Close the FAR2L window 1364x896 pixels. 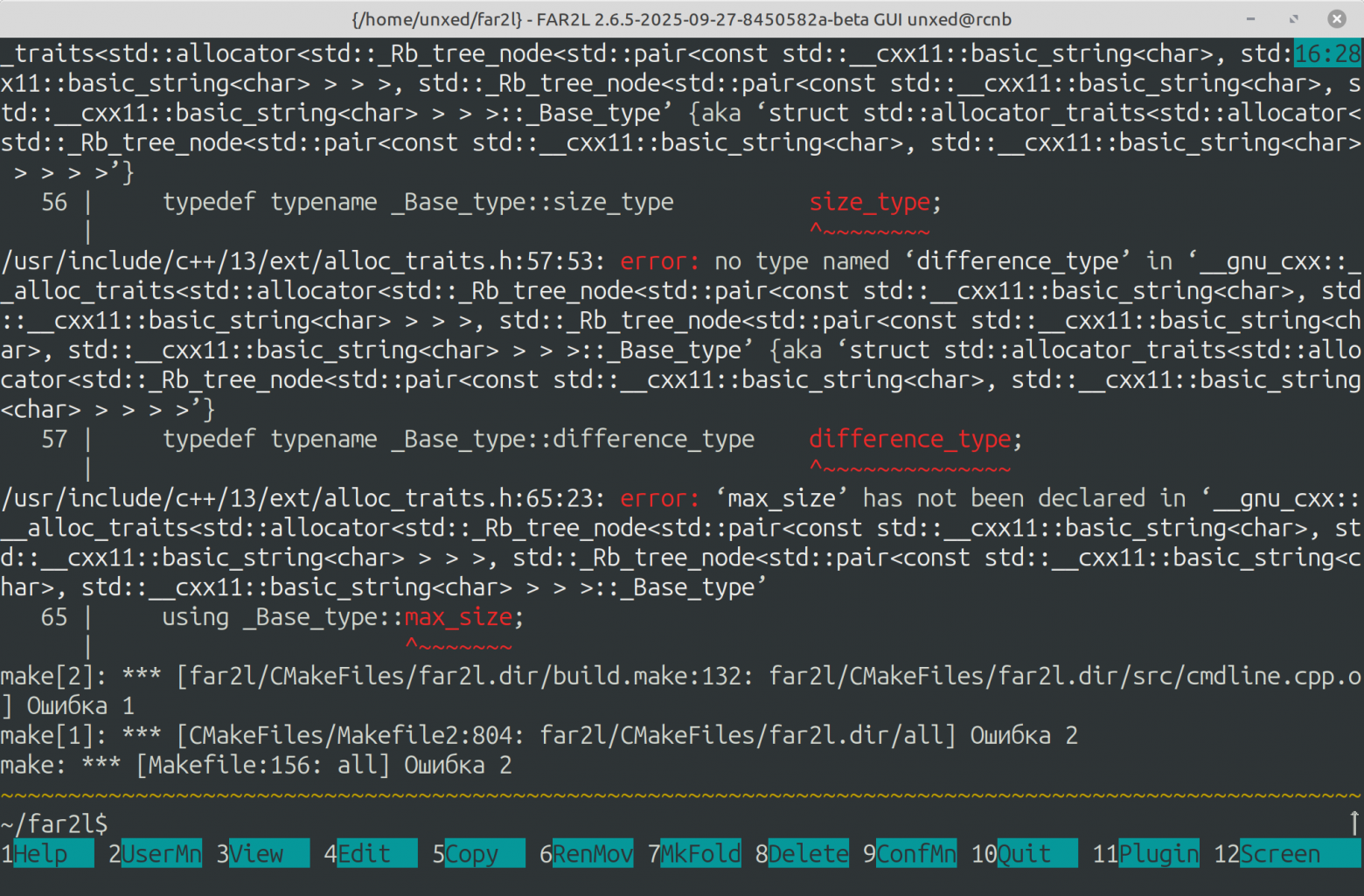click(1337, 18)
